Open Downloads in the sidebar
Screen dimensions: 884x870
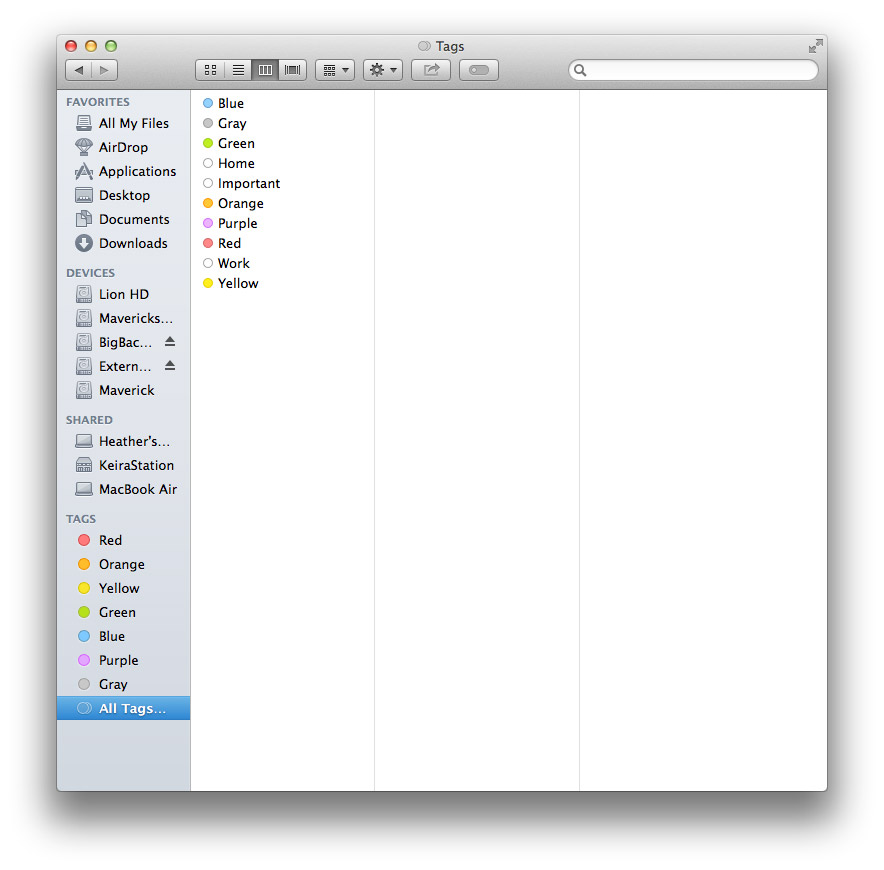[123, 243]
